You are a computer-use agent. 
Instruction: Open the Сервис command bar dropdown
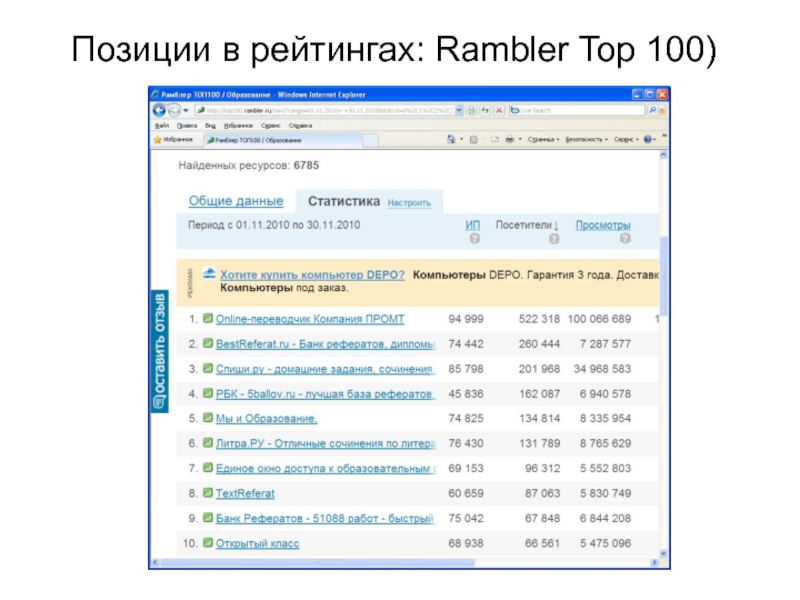click(626, 139)
